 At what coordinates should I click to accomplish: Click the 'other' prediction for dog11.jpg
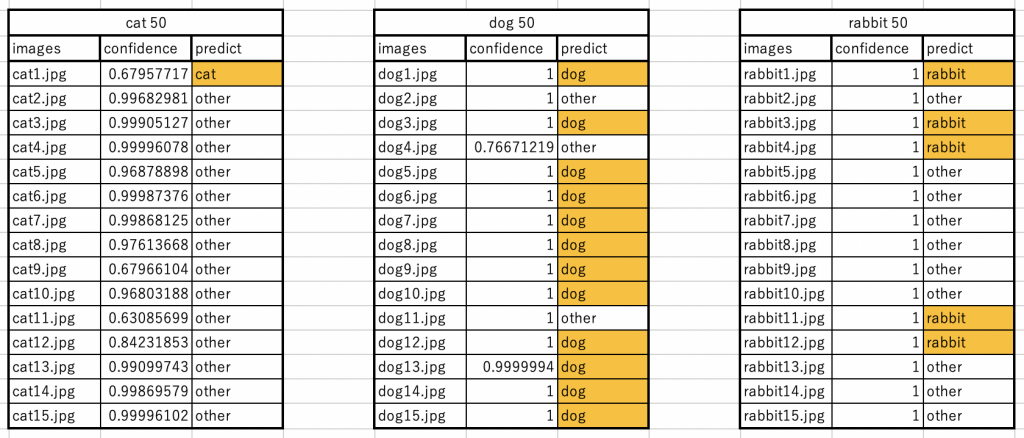tap(602, 318)
